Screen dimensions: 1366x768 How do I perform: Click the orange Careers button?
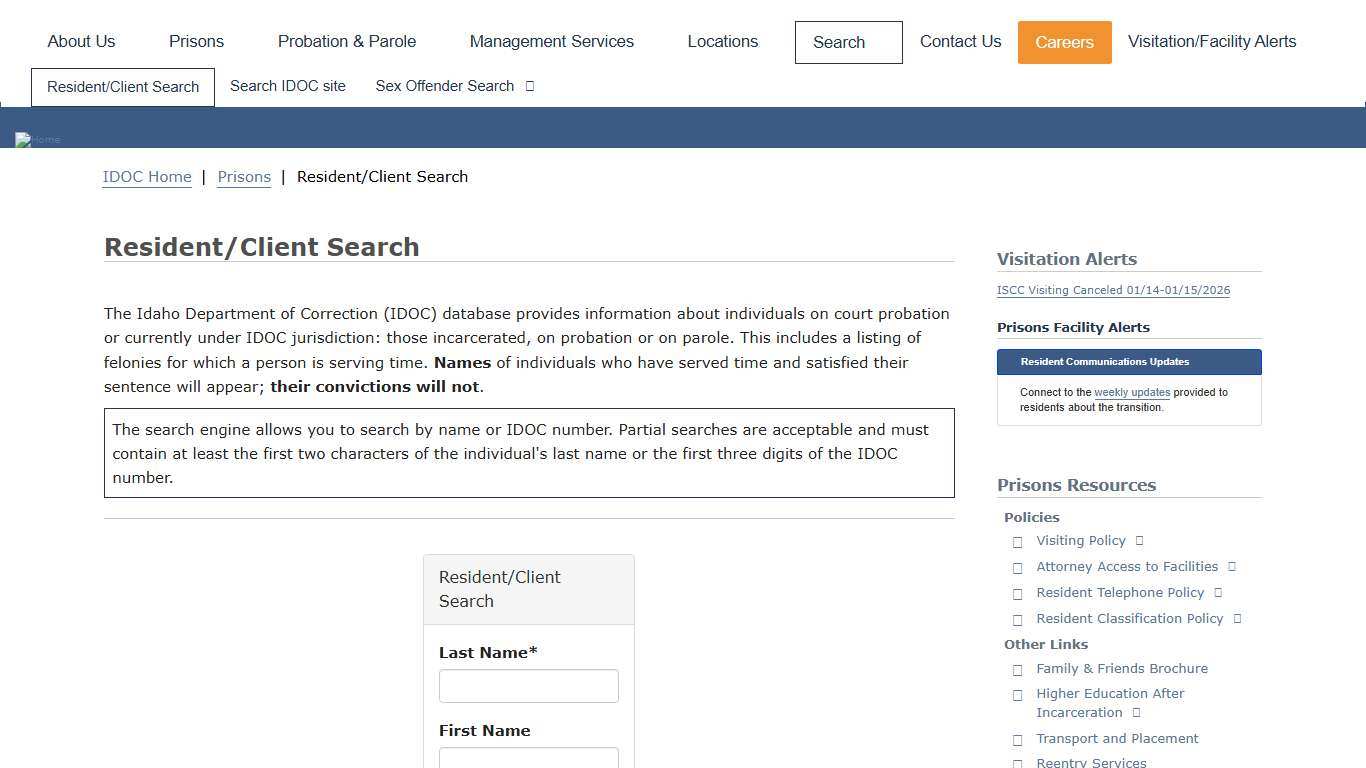pos(1064,42)
